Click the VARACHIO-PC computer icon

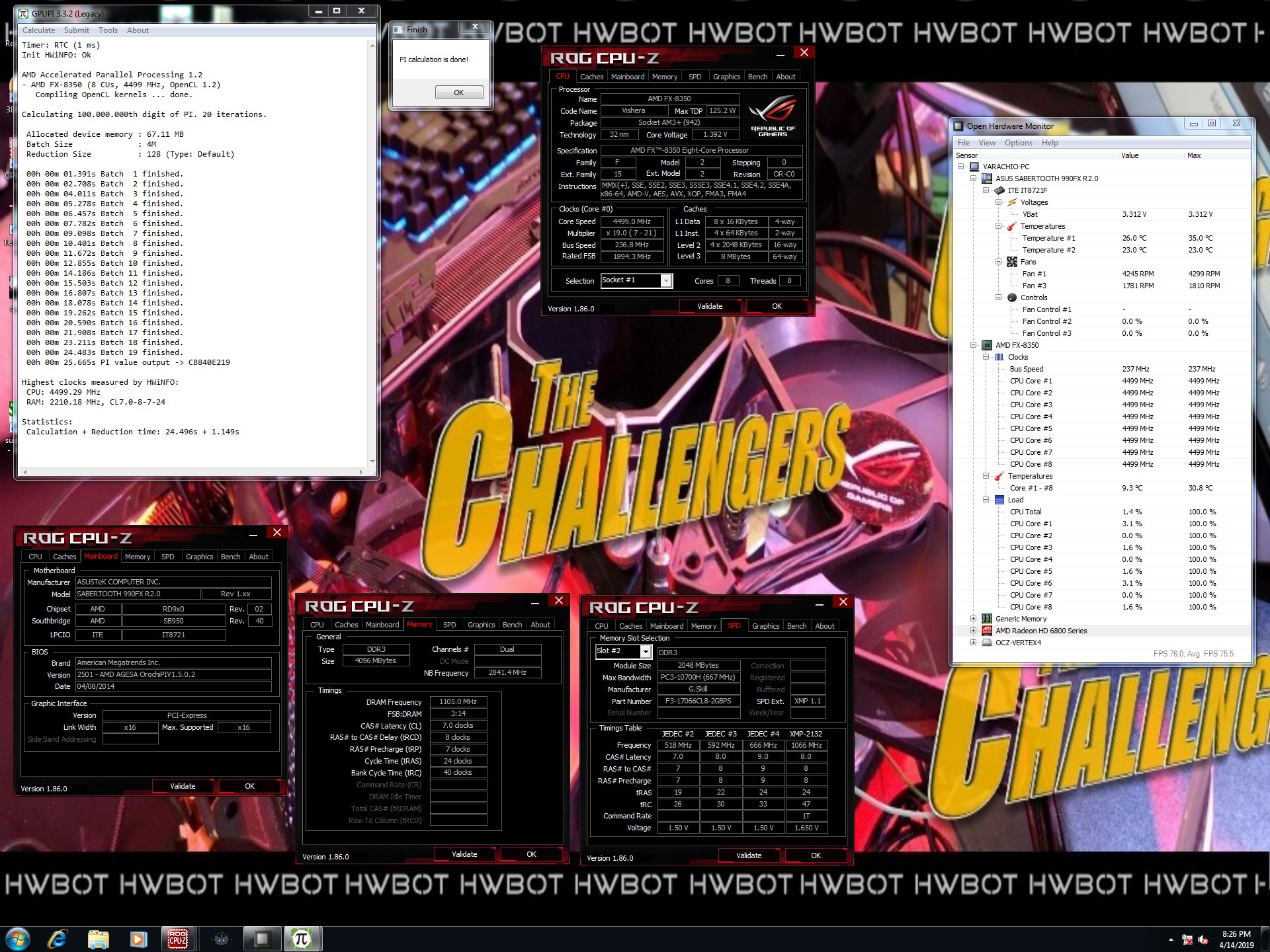coord(974,167)
